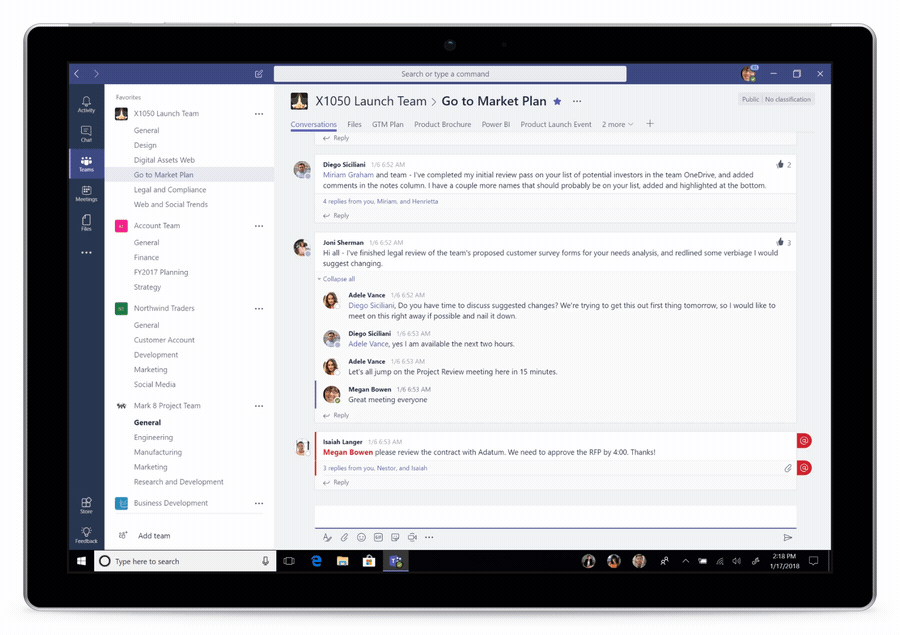
Task: Open the GTM Plan tab
Action: click(387, 124)
